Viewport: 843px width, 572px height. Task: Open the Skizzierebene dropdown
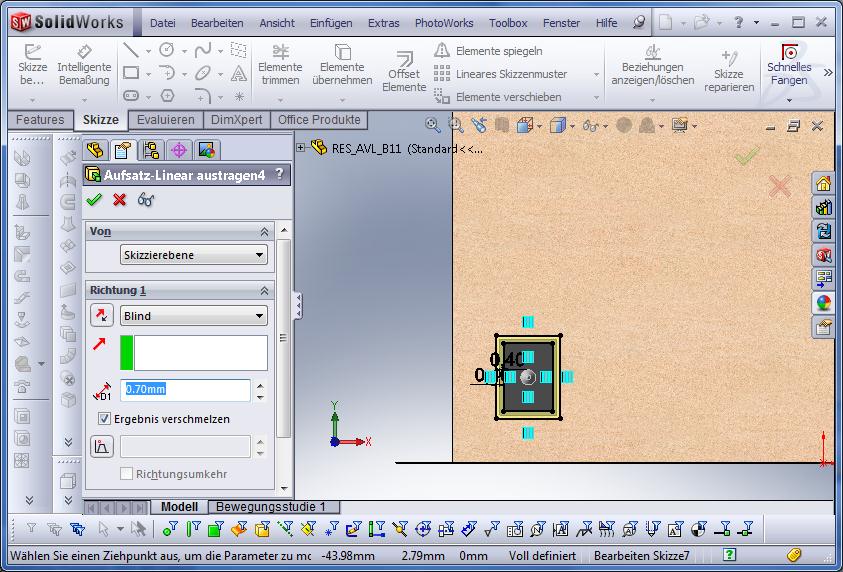[194, 255]
